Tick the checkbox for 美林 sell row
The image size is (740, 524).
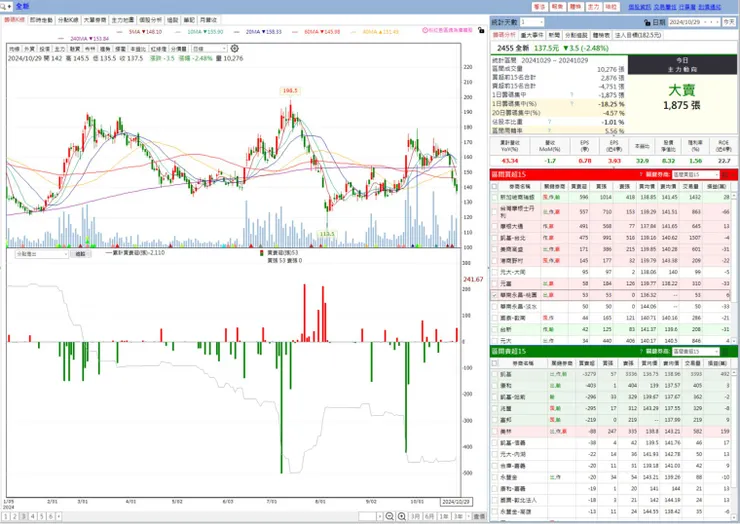(x=494, y=431)
